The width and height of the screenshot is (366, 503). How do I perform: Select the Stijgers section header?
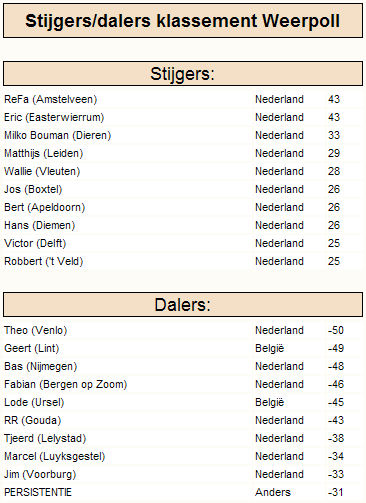(x=183, y=73)
